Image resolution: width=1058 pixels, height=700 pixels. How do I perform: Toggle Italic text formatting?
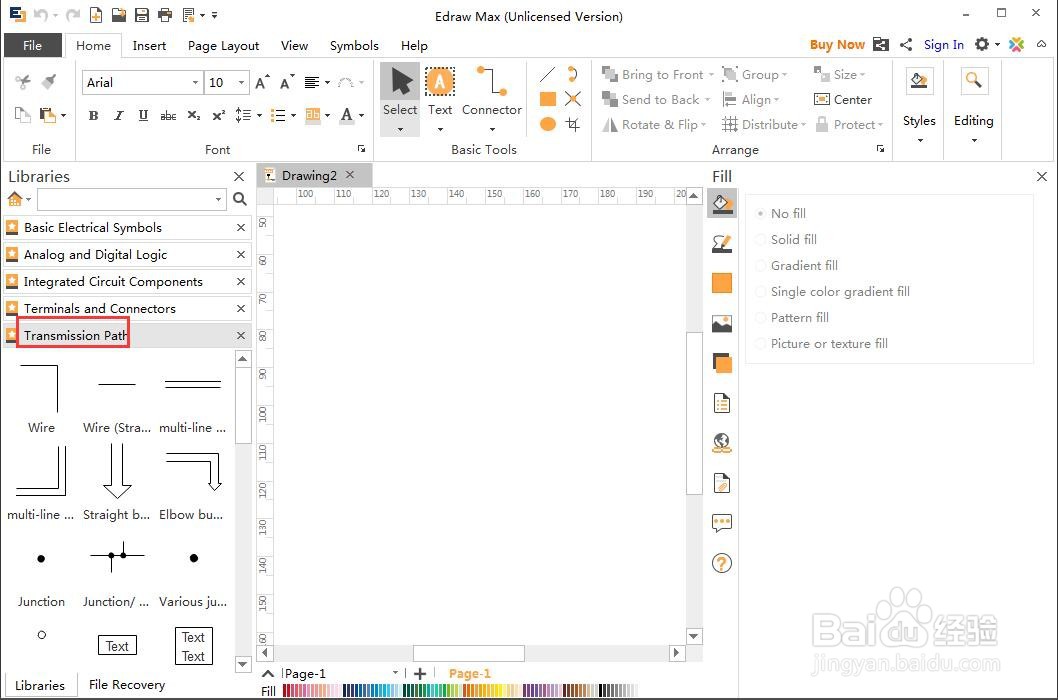click(118, 115)
